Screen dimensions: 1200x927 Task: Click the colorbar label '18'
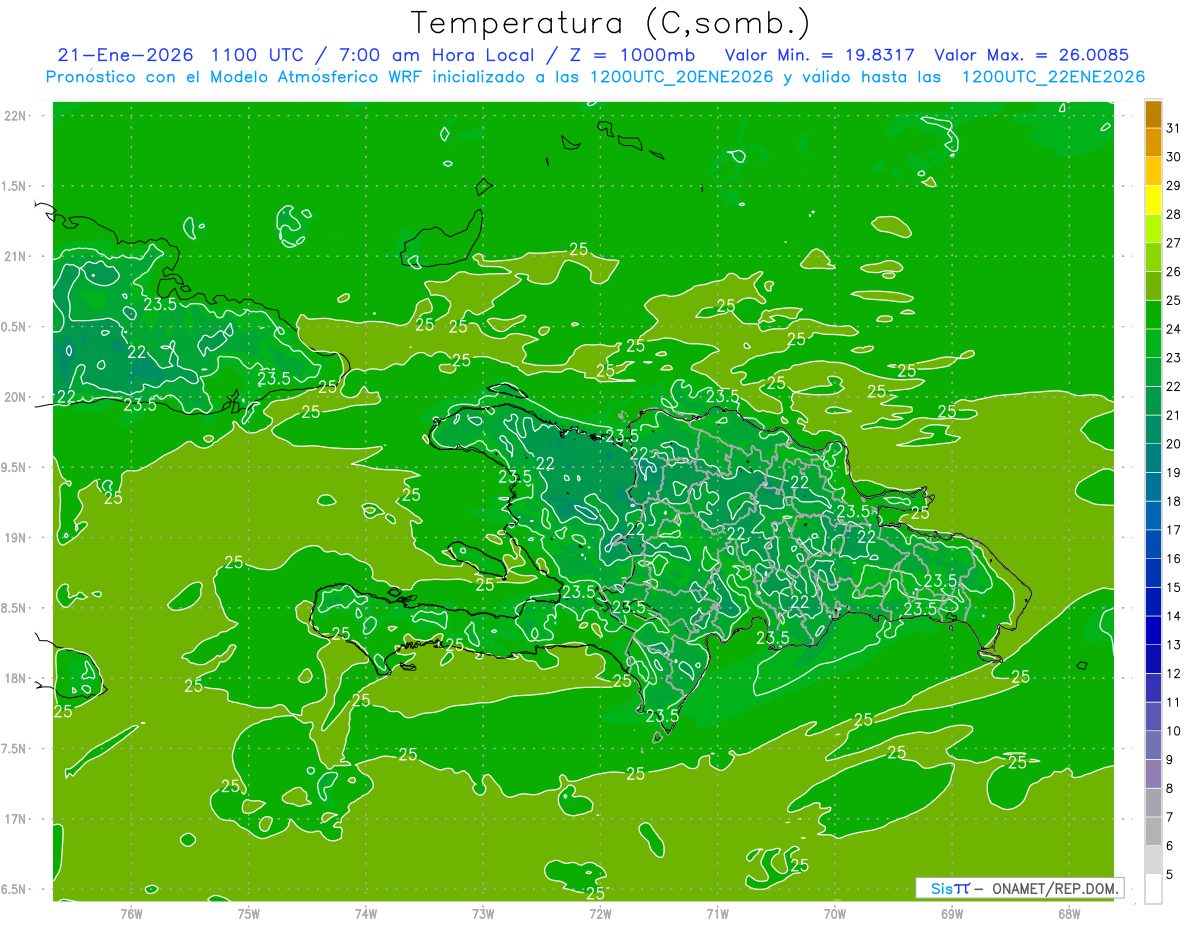1173,501
